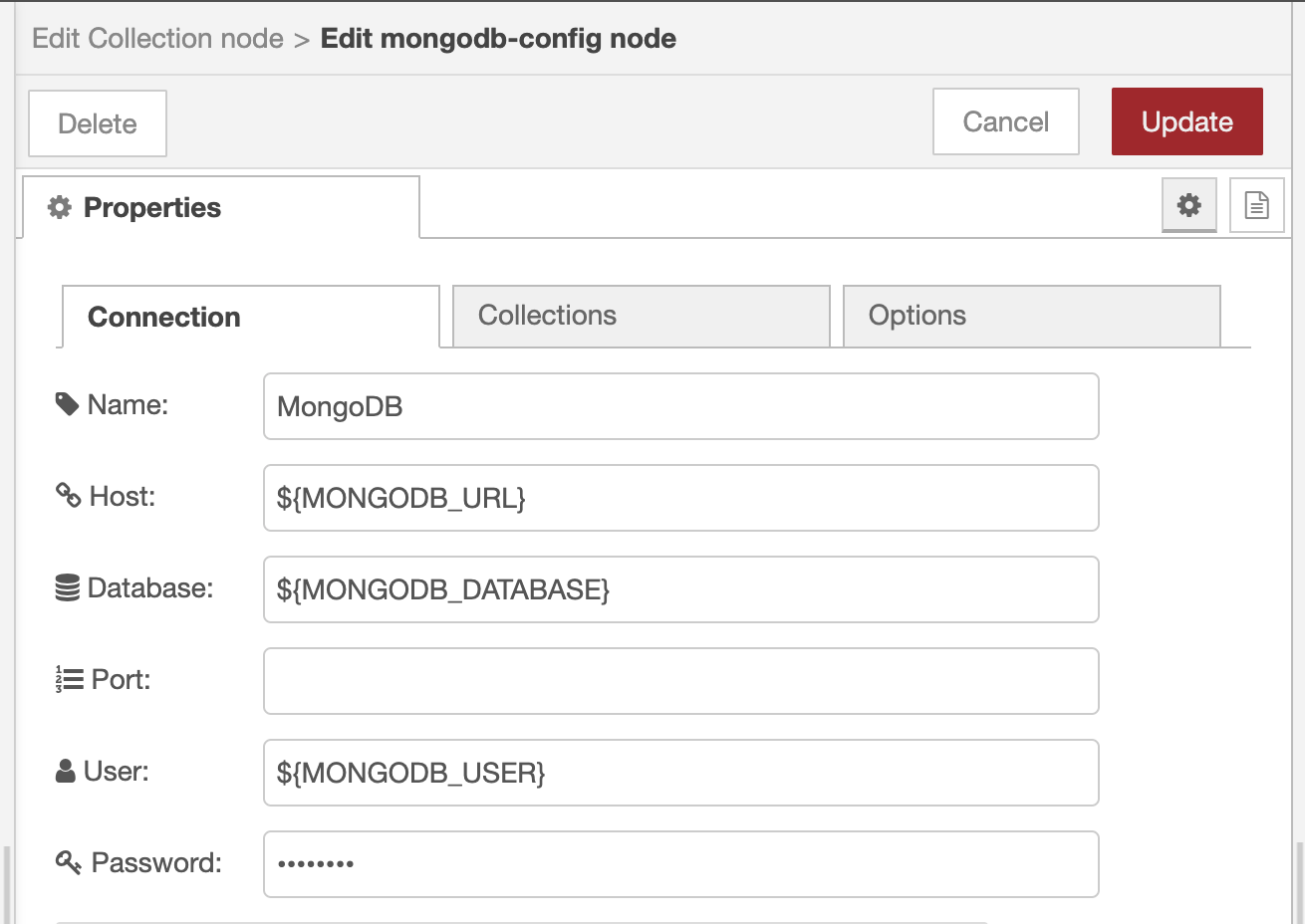This screenshot has height=924, width=1305.
Task: Click the link icon beside Host
Action: (x=68, y=495)
